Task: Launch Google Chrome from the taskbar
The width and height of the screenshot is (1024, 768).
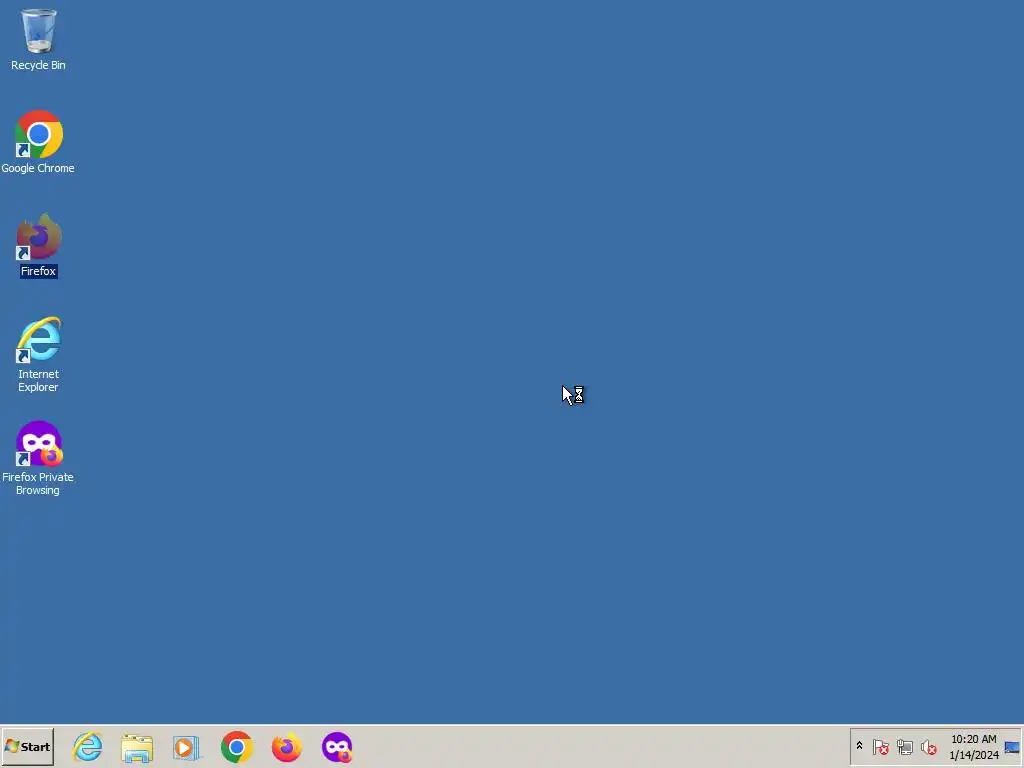Action: coord(236,747)
